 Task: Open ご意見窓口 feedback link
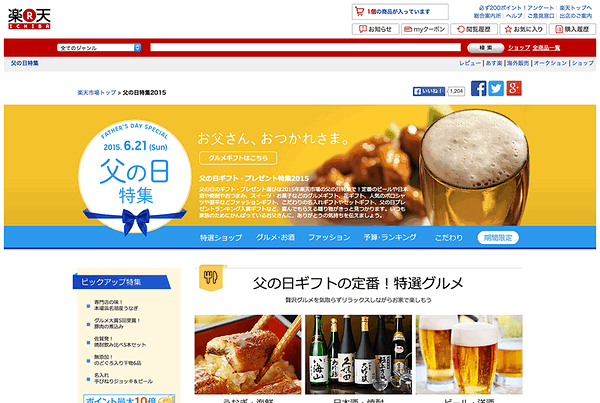point(541,16)
